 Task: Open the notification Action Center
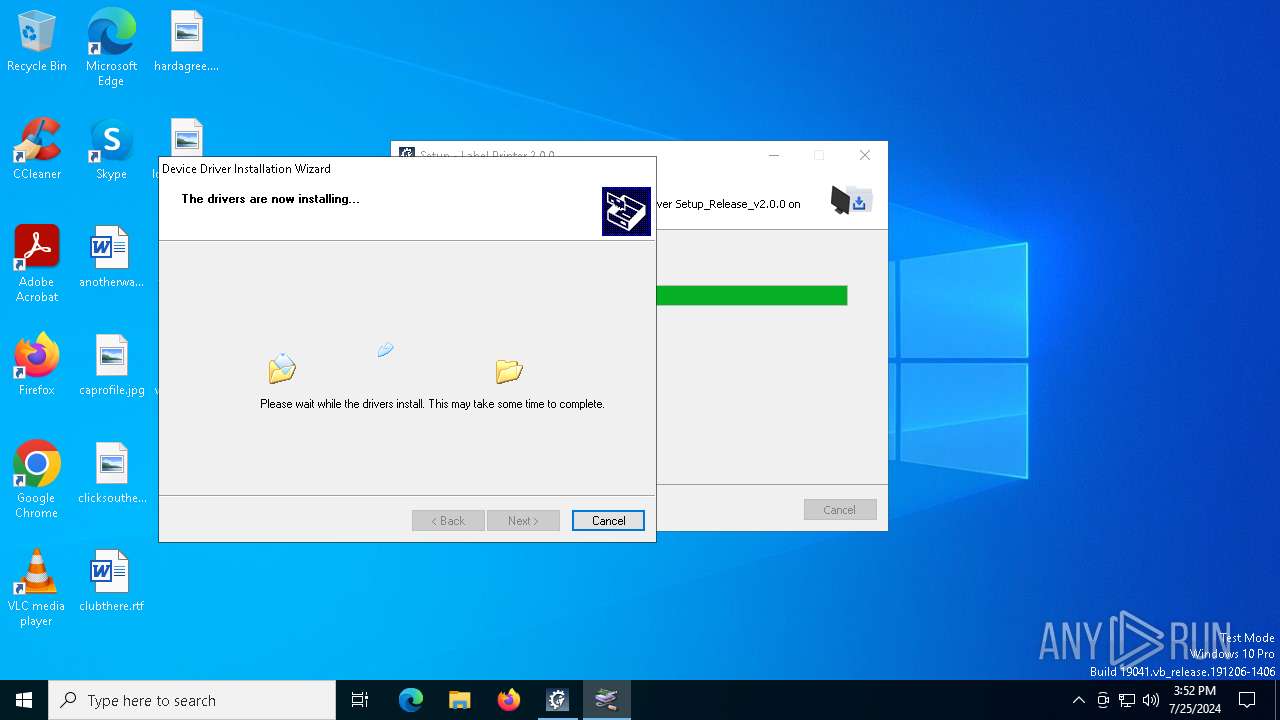click(1247, 700)
